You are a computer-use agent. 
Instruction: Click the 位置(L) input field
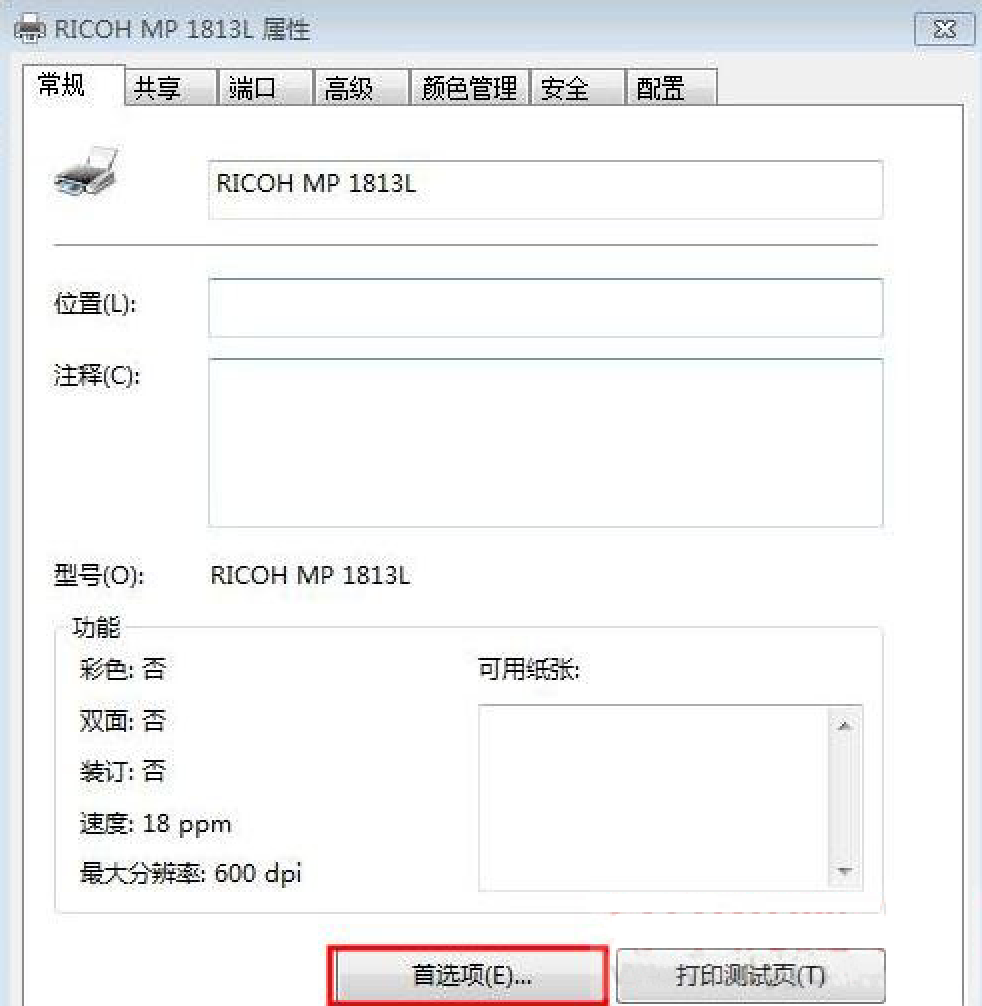pyautogui.click(x=545, y=307)
